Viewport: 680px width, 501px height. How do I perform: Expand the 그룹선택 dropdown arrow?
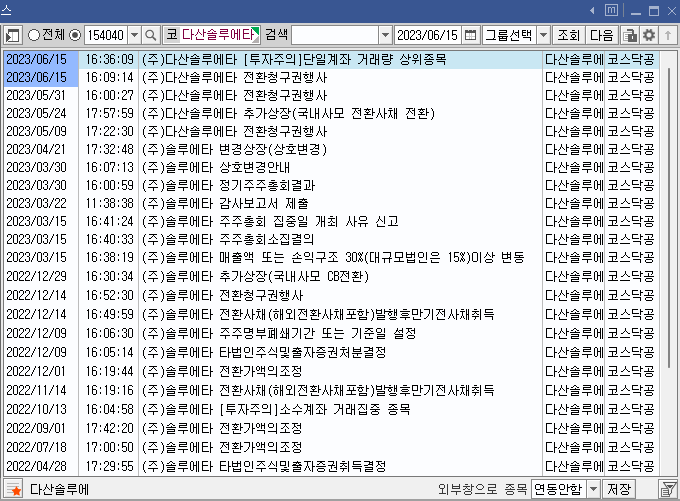pyautogui.click(x=543, y=35)
